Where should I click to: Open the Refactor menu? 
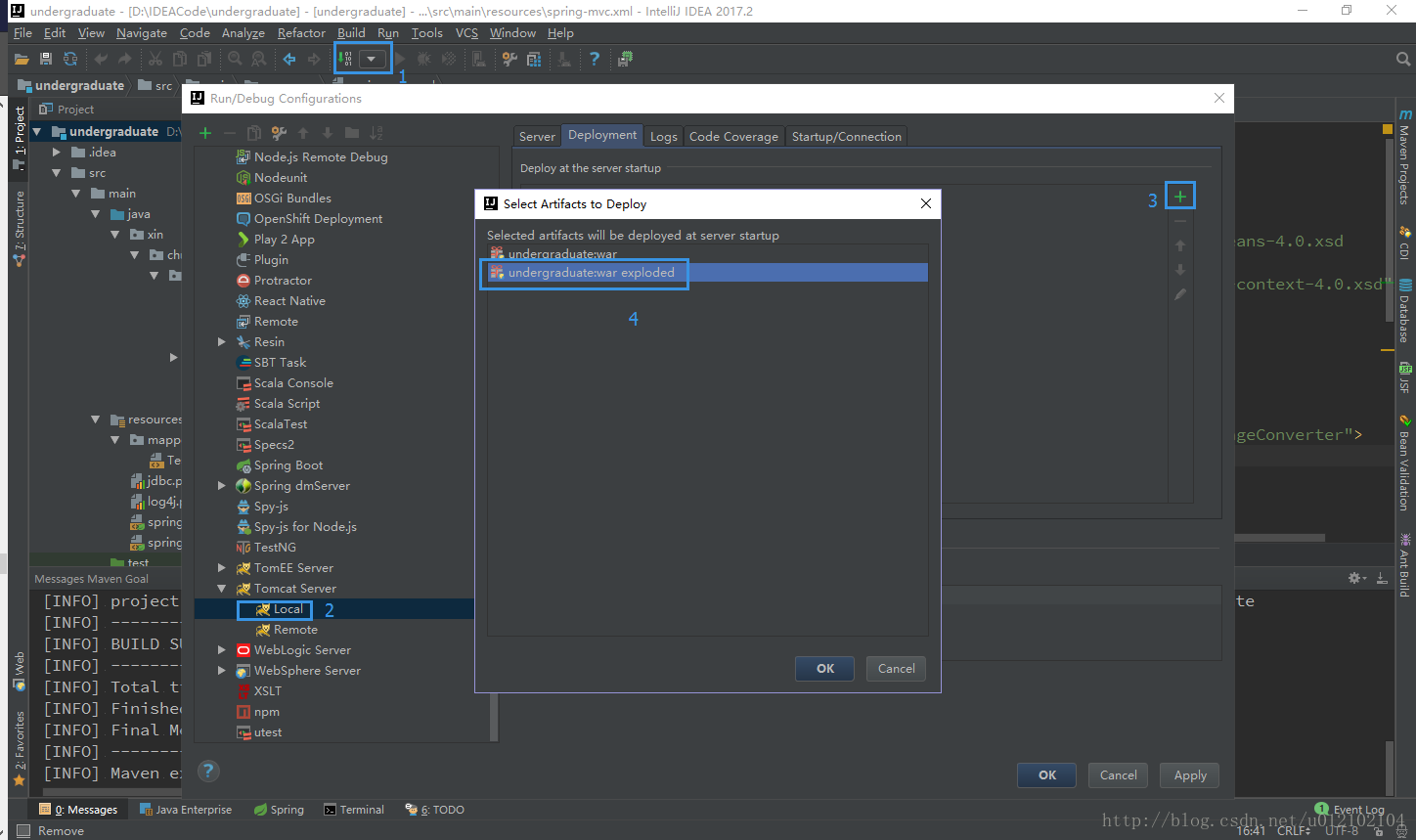point(301,33)
